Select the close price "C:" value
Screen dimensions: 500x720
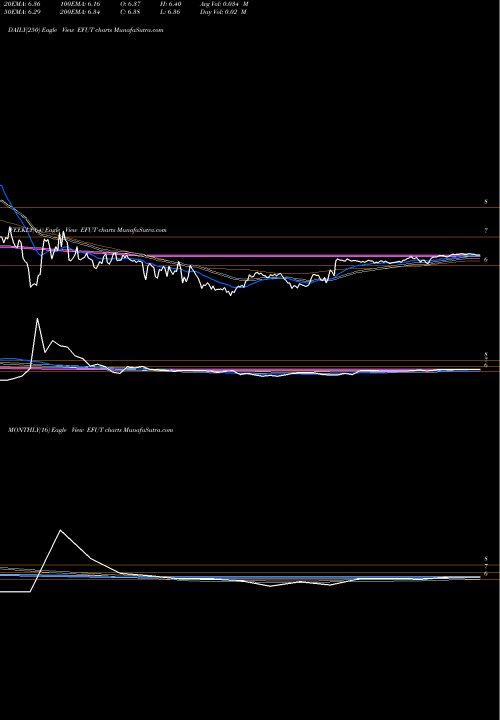(x=130, y=12)
